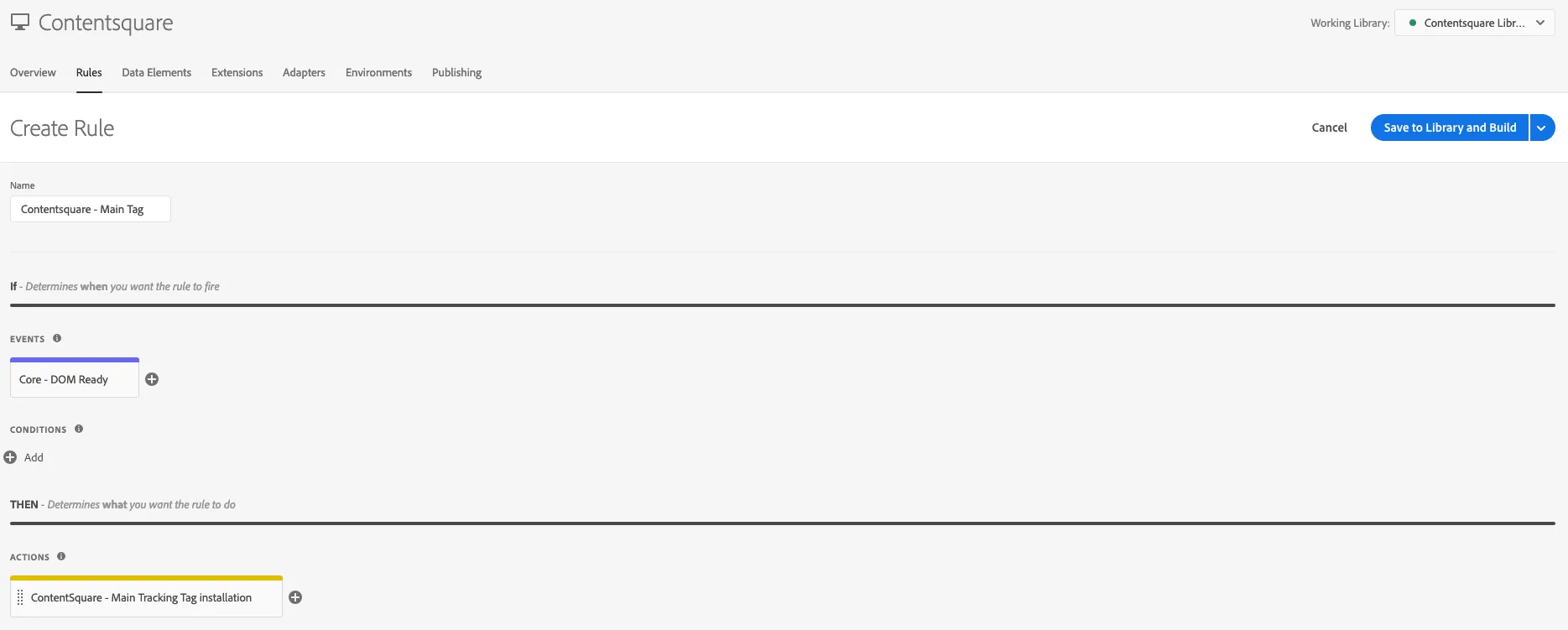Click the drag handle on the ContentSquare action
This screenshot has height=630, width=1568.
(x=20, y=597)
